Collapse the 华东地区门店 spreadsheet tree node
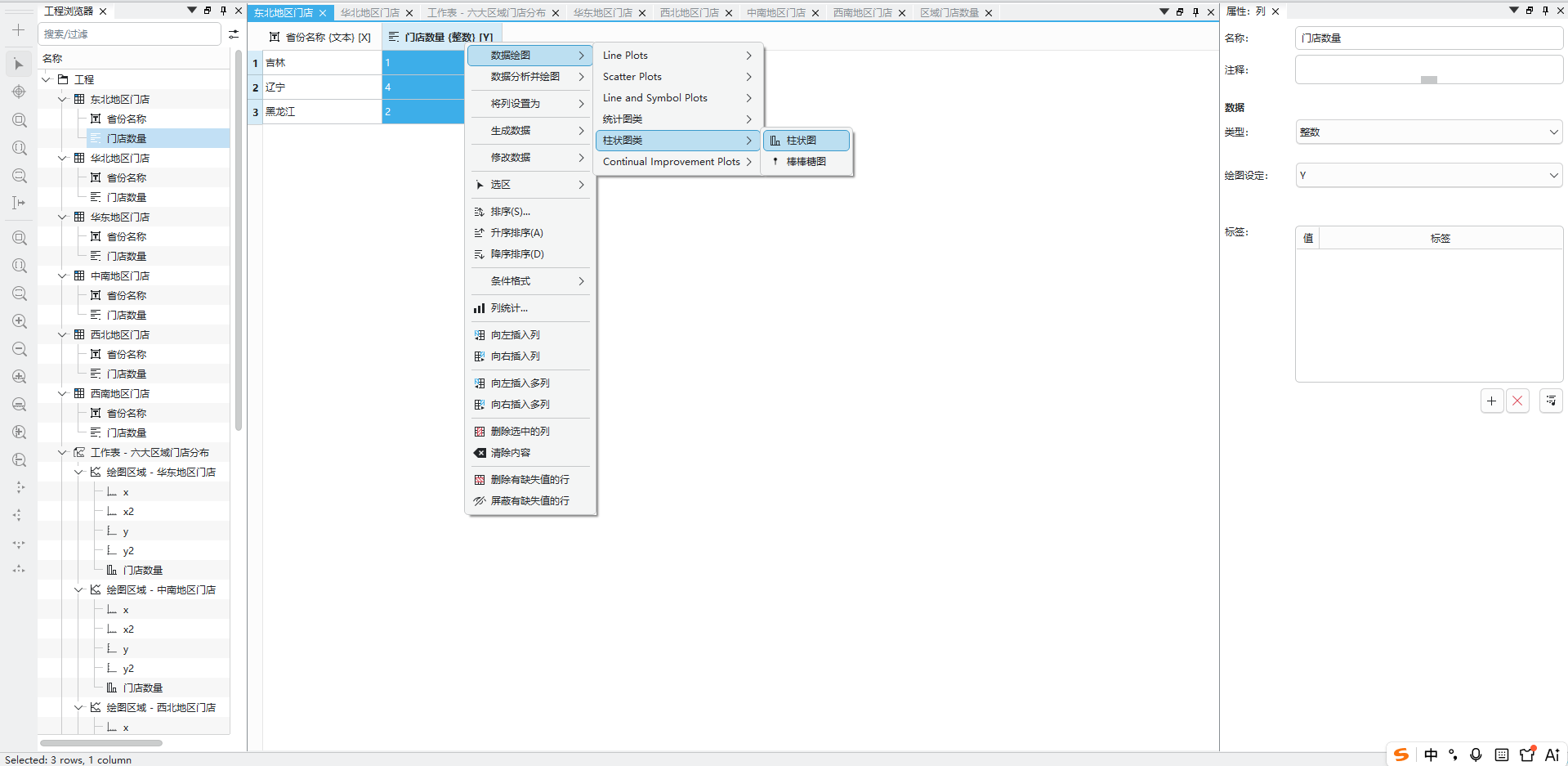This screenshot has height=766, width=1568. point(62,217)
